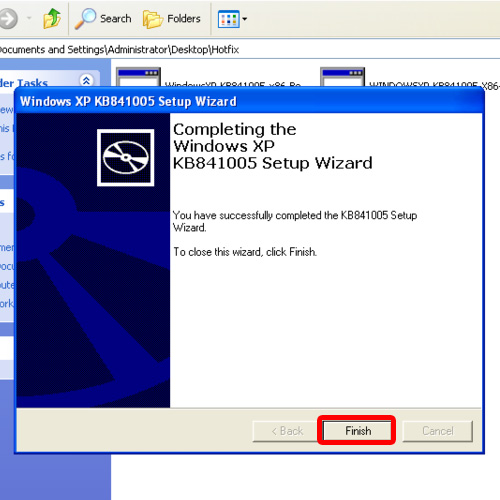
Task: Collapse the Folder Tasks panel chevron
Action: (86, 80)
